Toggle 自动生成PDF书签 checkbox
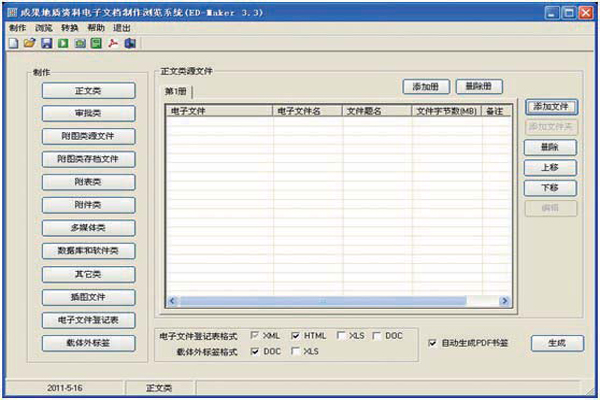 click(433, 343)
